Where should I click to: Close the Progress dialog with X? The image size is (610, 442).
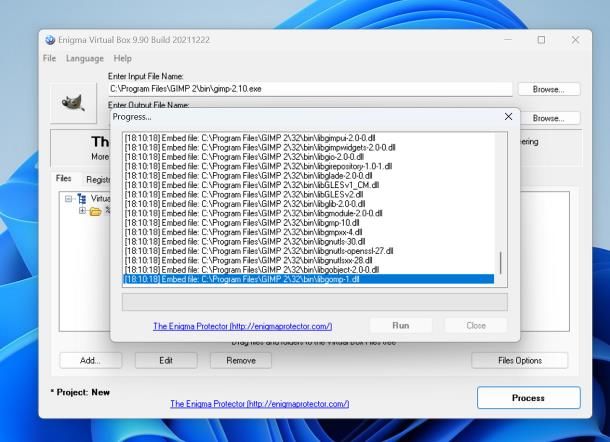pos(508,116)
